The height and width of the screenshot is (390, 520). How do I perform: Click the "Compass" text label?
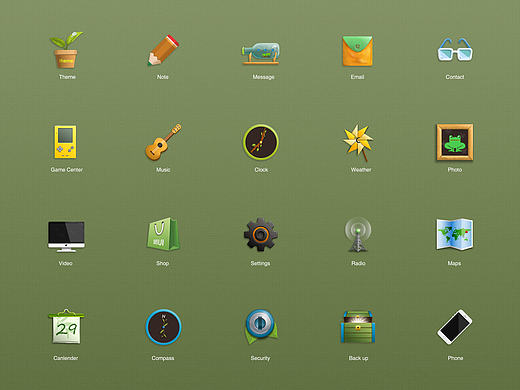pyautogui.click(x=163, y=358)
